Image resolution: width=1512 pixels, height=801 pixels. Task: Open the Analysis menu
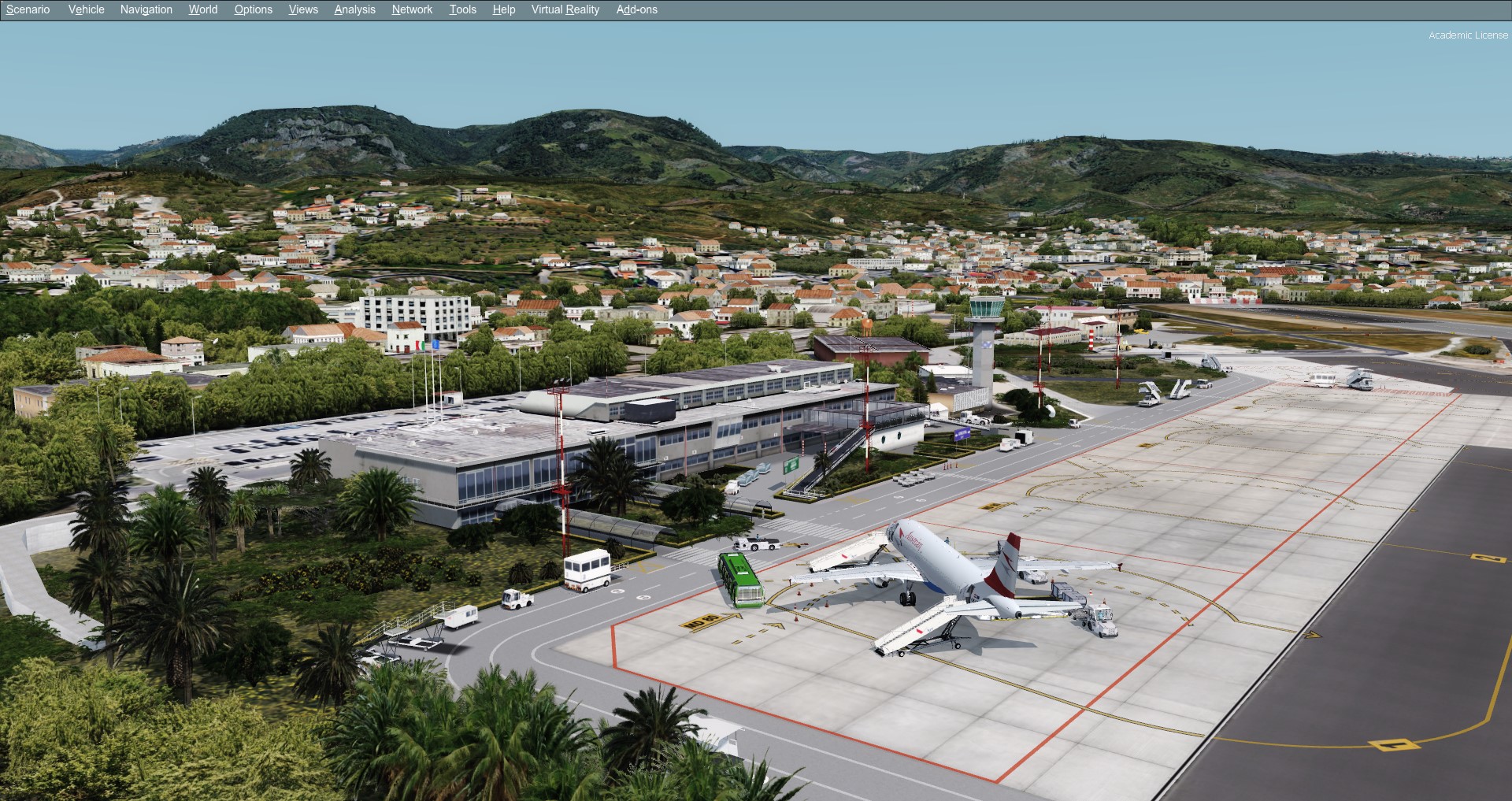pyautogui.click(x=355, y=9)
